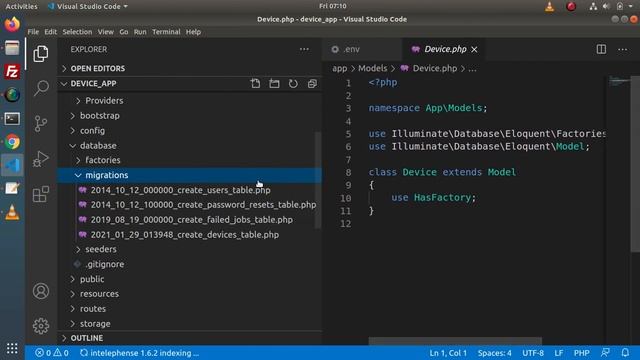
Task: Open the Manage gear icon
Action: [x=41, y=326]
